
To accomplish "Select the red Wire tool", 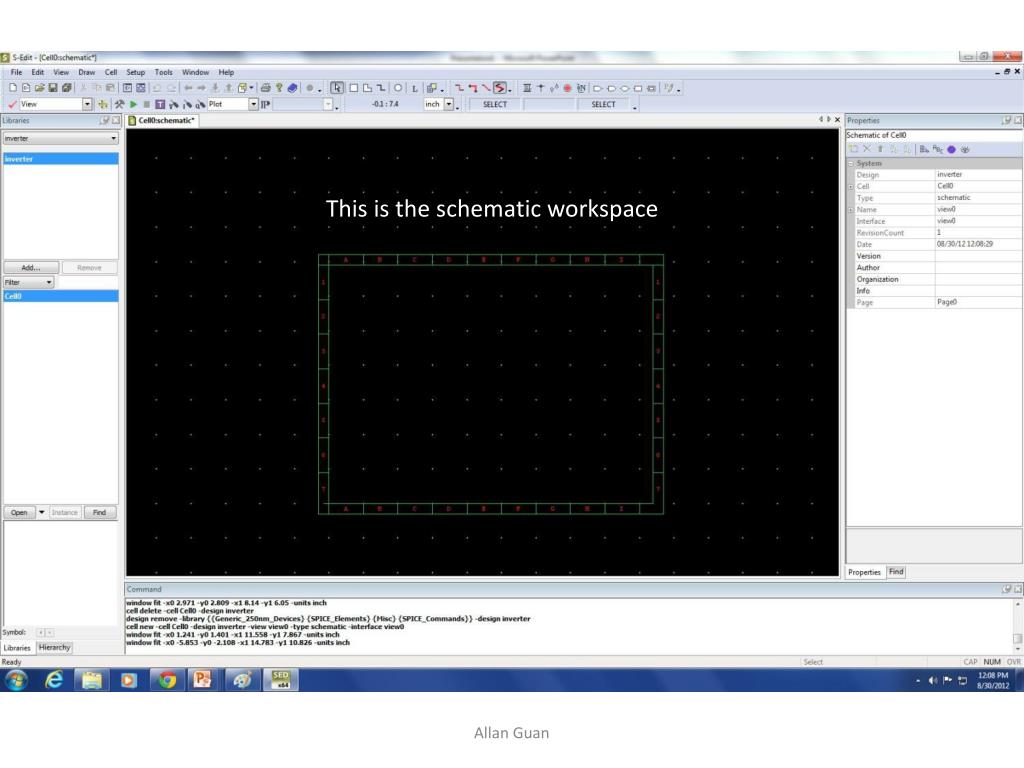I will pos(459,88).
